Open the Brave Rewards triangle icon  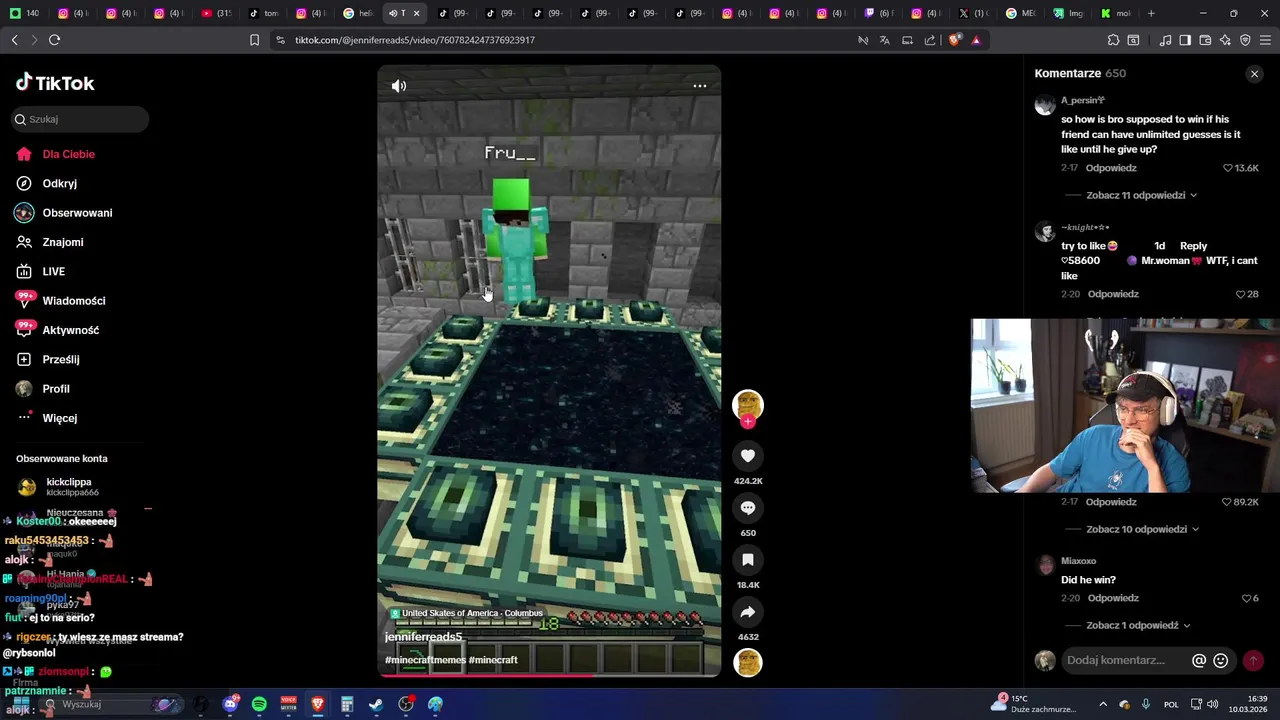[976, 40]
